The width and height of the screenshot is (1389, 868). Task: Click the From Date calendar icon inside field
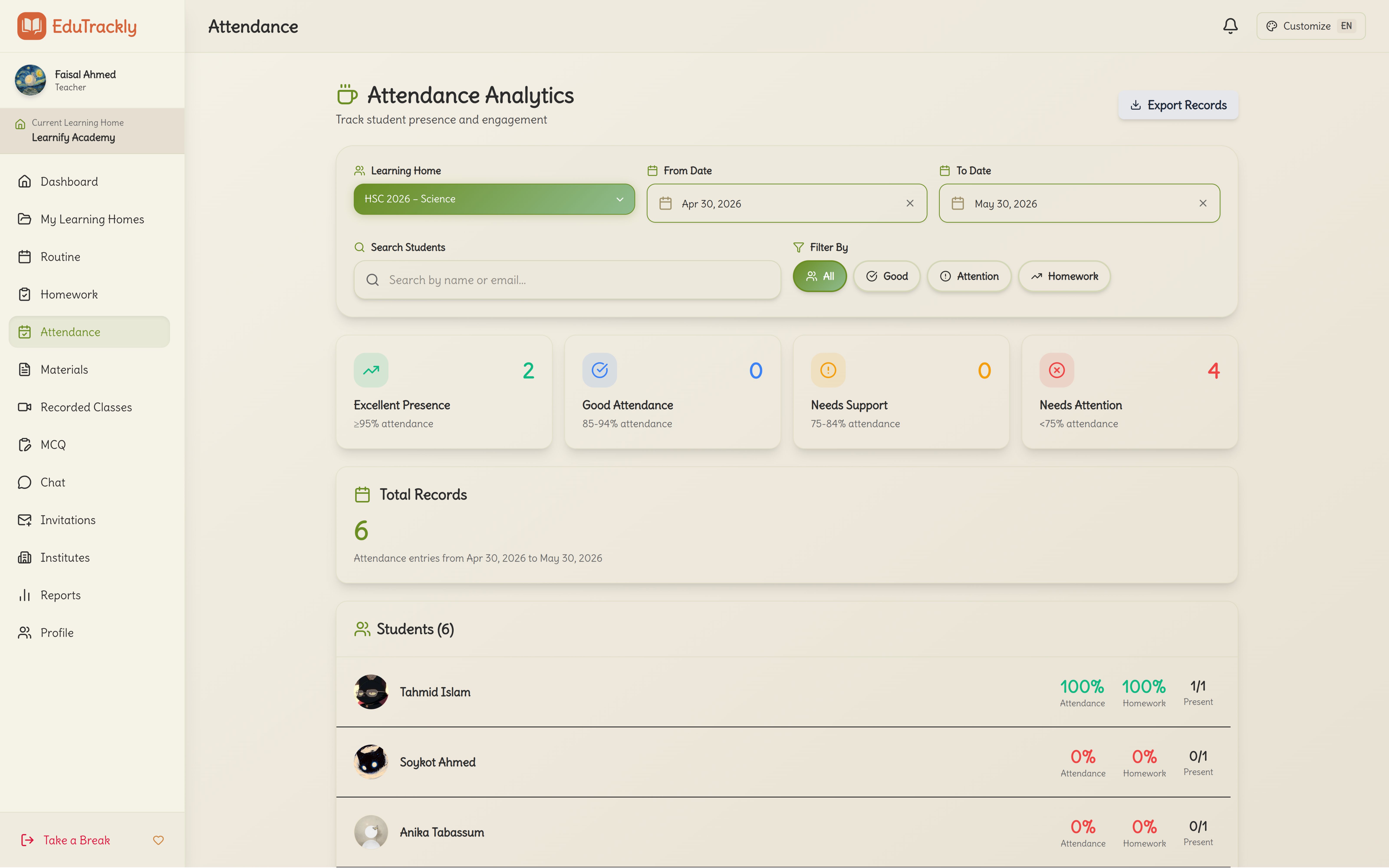pyautogui.click(x=665, y=203)
